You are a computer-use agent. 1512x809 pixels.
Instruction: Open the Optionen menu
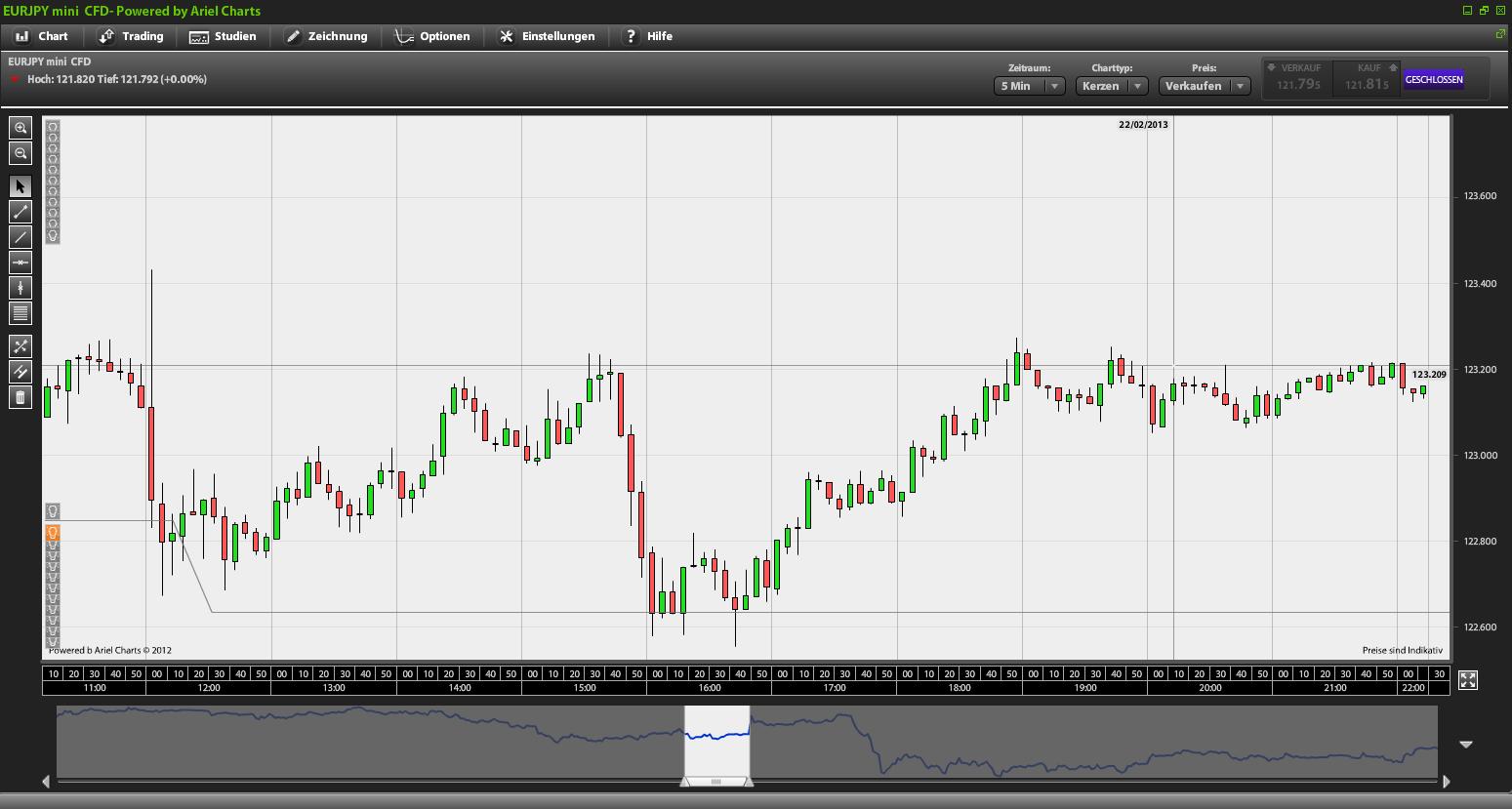[x=432, y=36]
